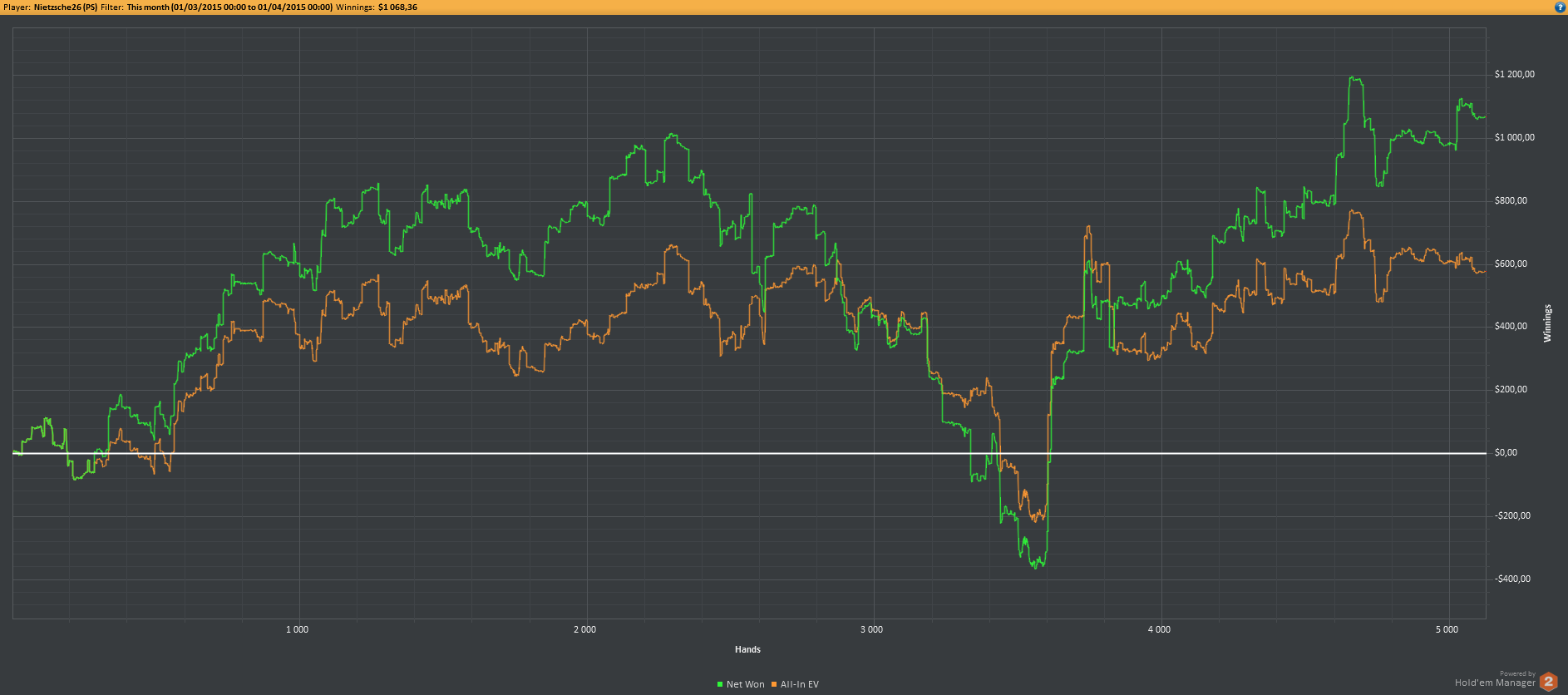This screenshot has width=1568, height=695.
Task: Click the "$400,00" axis value
Action: click(1511, 327)
